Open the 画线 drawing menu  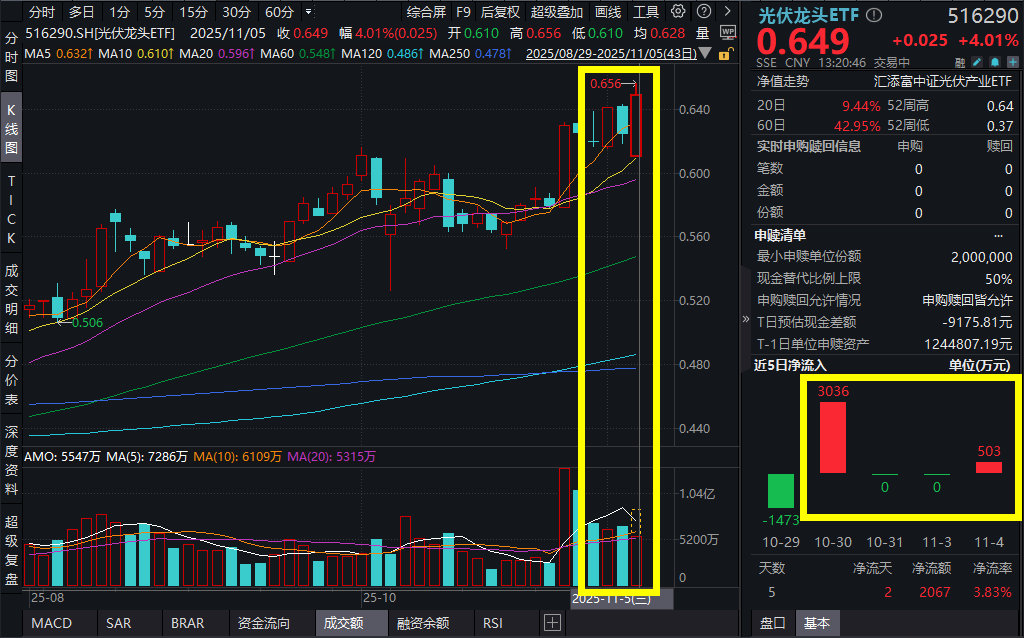(607, 11)
